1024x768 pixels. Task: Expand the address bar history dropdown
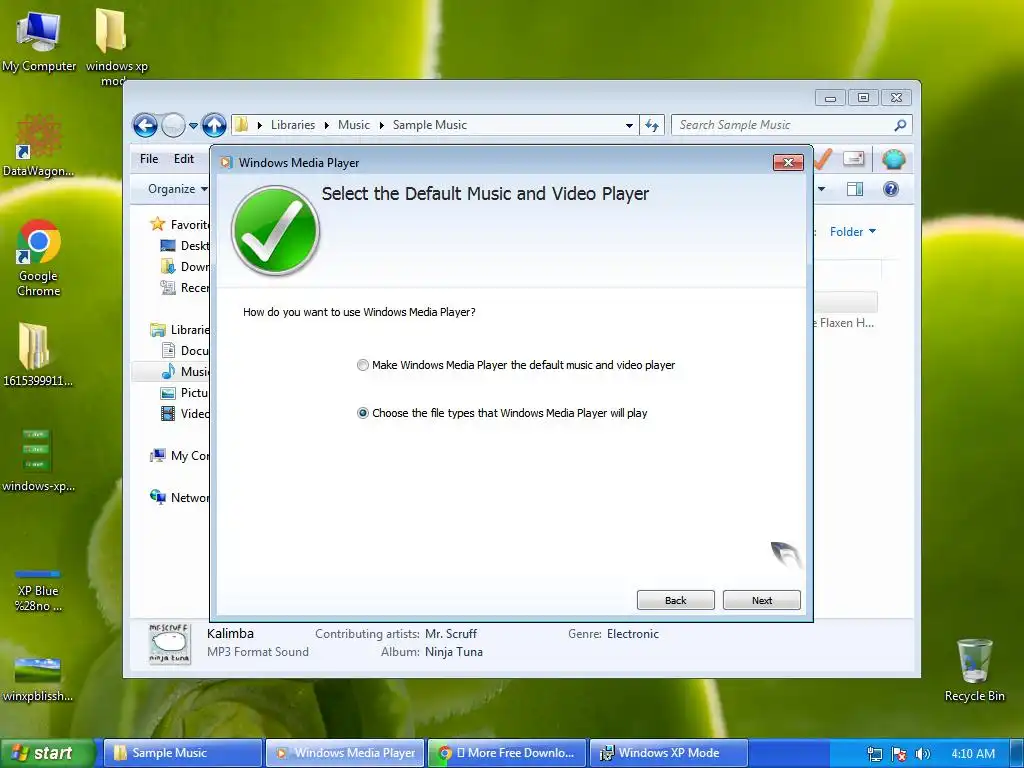tap(629, 125)
